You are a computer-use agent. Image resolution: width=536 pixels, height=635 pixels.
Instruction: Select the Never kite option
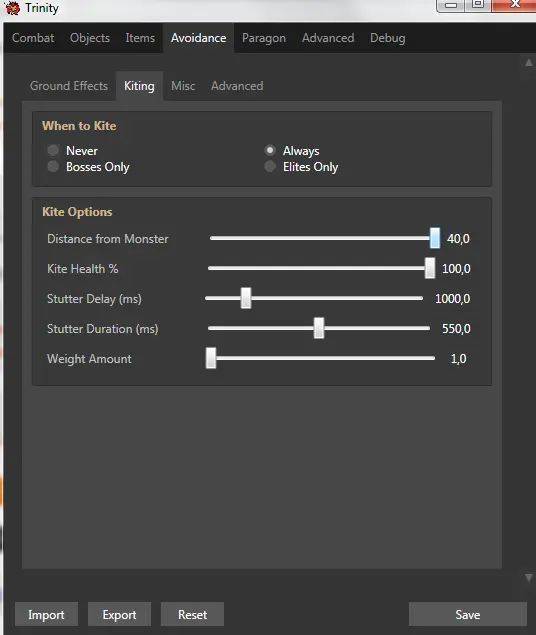pyautogui.click(x=53, y=150)
